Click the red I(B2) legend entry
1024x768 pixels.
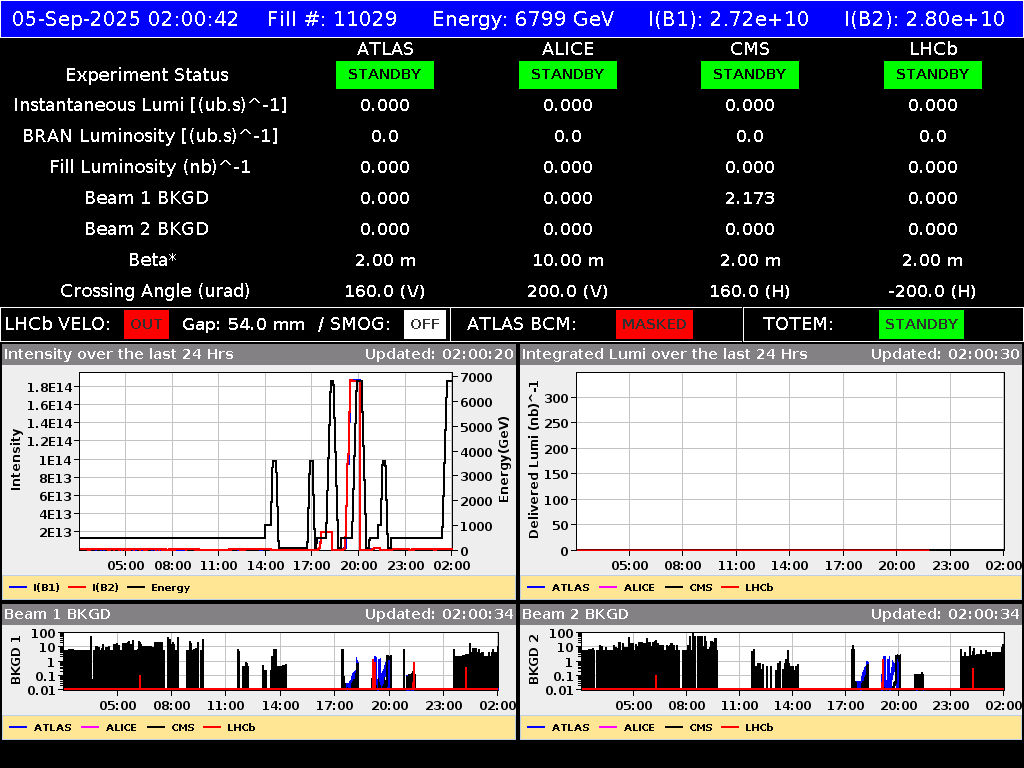point(93,588)
